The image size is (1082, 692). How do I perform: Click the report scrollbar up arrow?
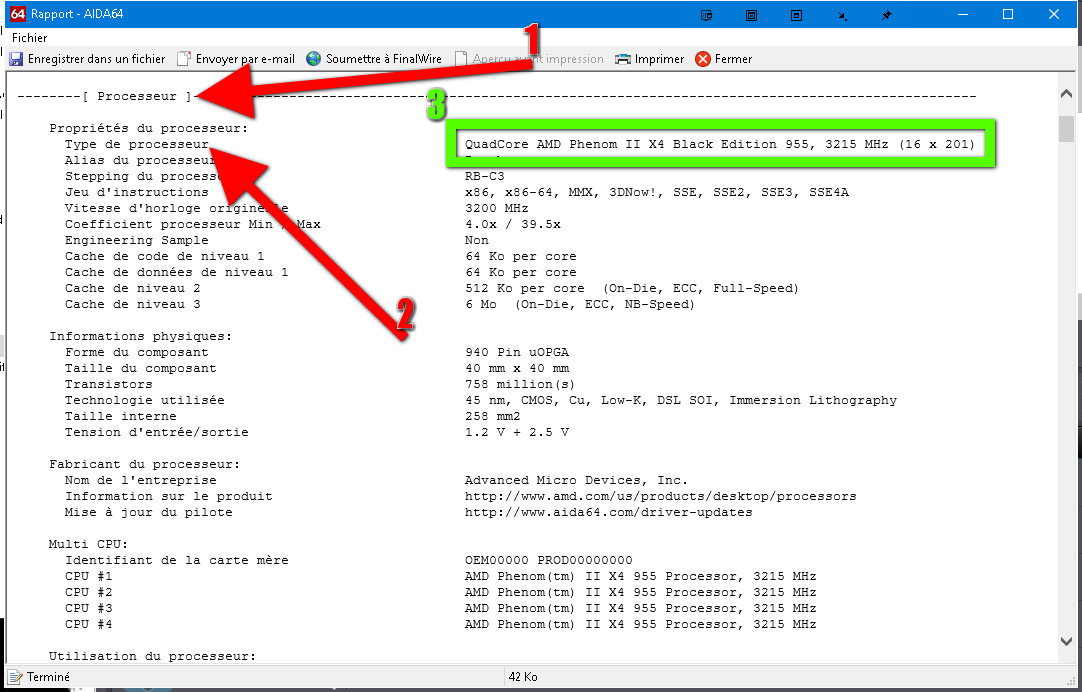(x=1066, y=94)
